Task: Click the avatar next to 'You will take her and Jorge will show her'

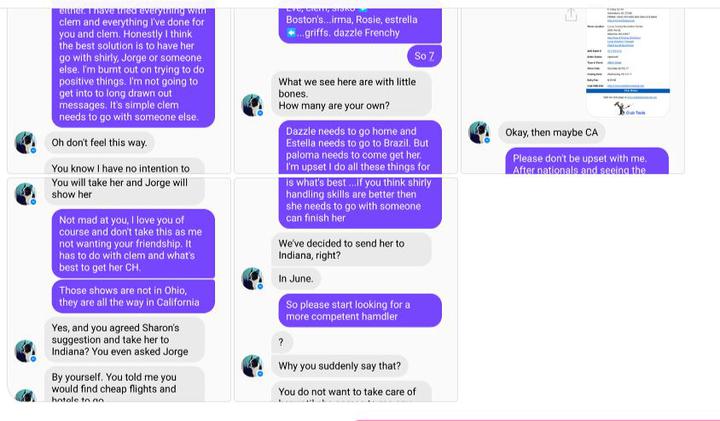Action: click(x=25, y=194)
